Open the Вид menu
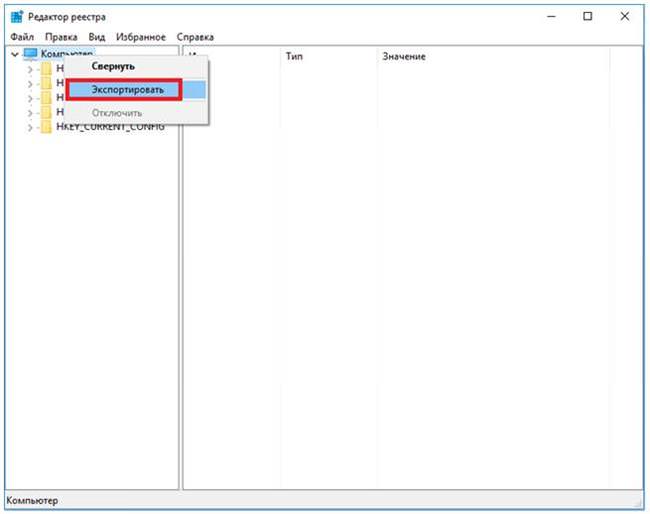 coord(97,37)
